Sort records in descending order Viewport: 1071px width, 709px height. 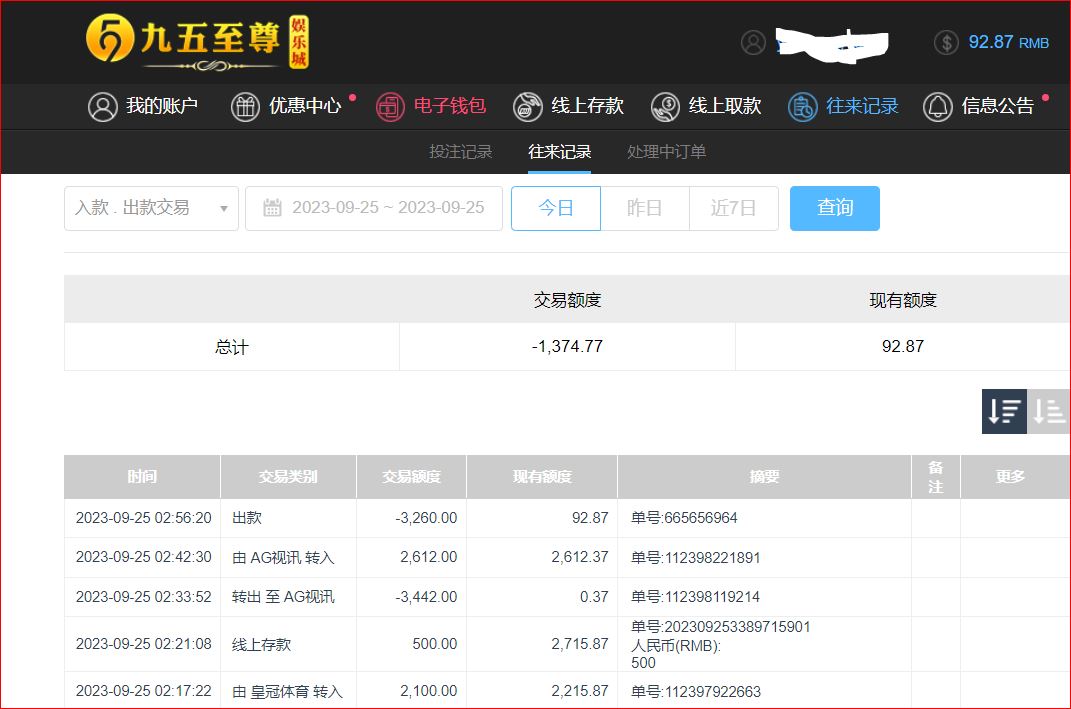[1004, 411]
